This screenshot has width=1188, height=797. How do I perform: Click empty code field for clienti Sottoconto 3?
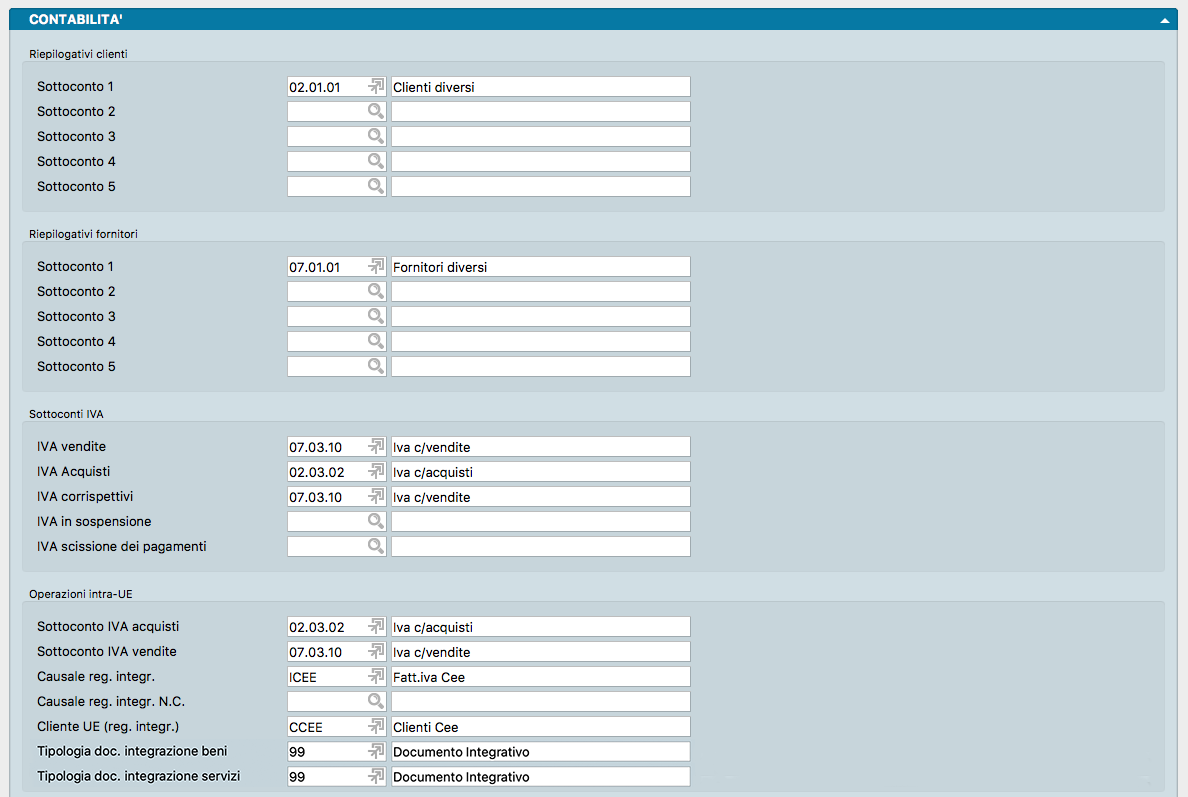(x=325, y=137)
